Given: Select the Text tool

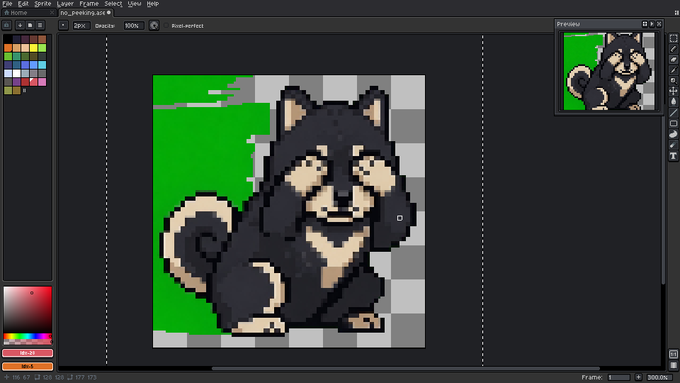Looking at the screenshot, I should [x=673, y=156].
